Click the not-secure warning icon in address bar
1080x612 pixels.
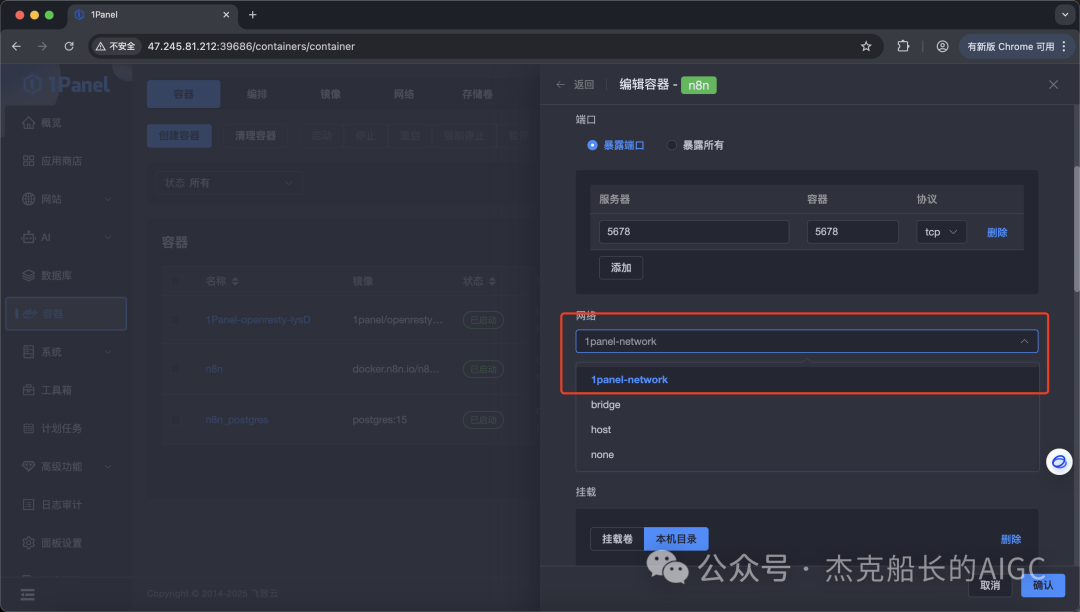101,46
